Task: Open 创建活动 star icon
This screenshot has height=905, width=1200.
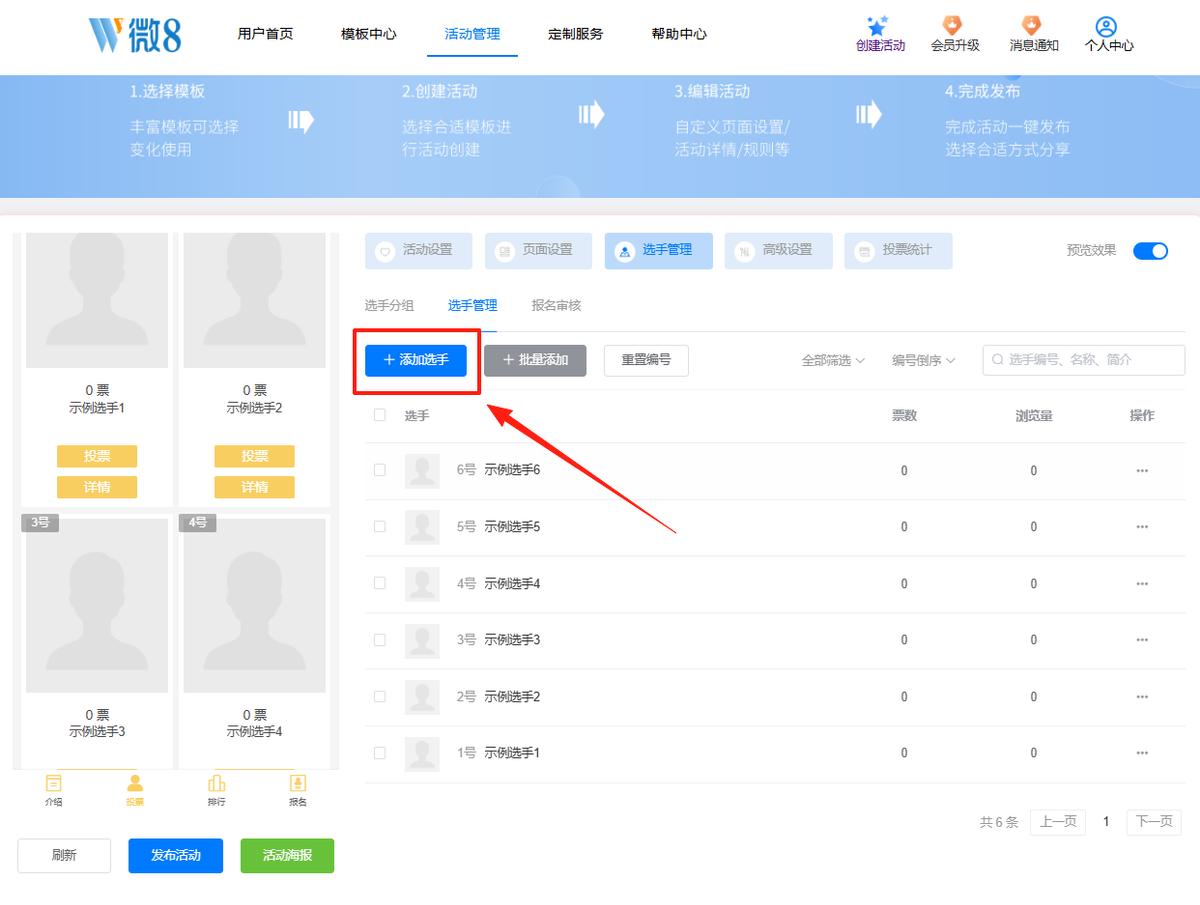Action: [x=879, y=26]
